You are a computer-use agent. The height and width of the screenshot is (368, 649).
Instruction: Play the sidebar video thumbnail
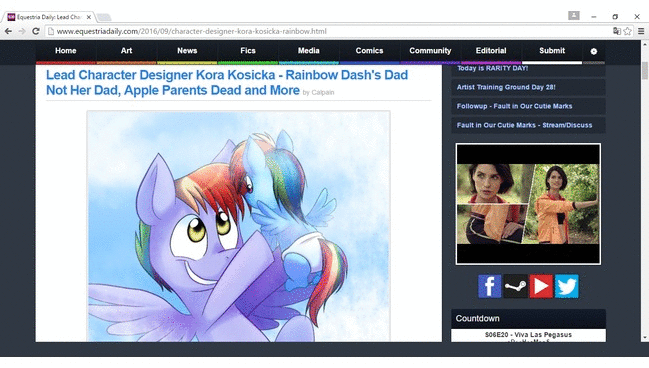point(528,204)
